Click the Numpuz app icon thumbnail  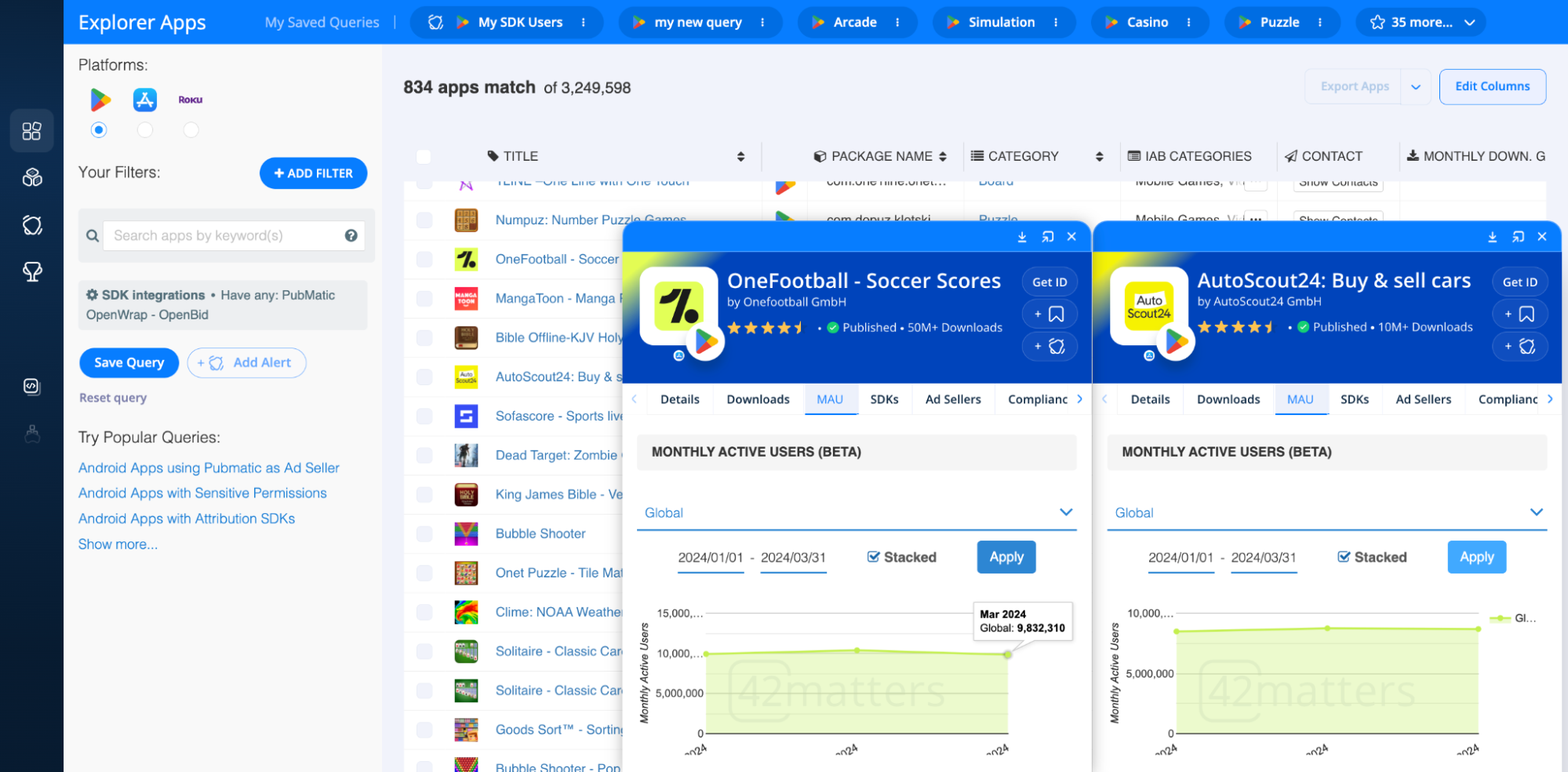pyautogui.click(x=466, y=220)
